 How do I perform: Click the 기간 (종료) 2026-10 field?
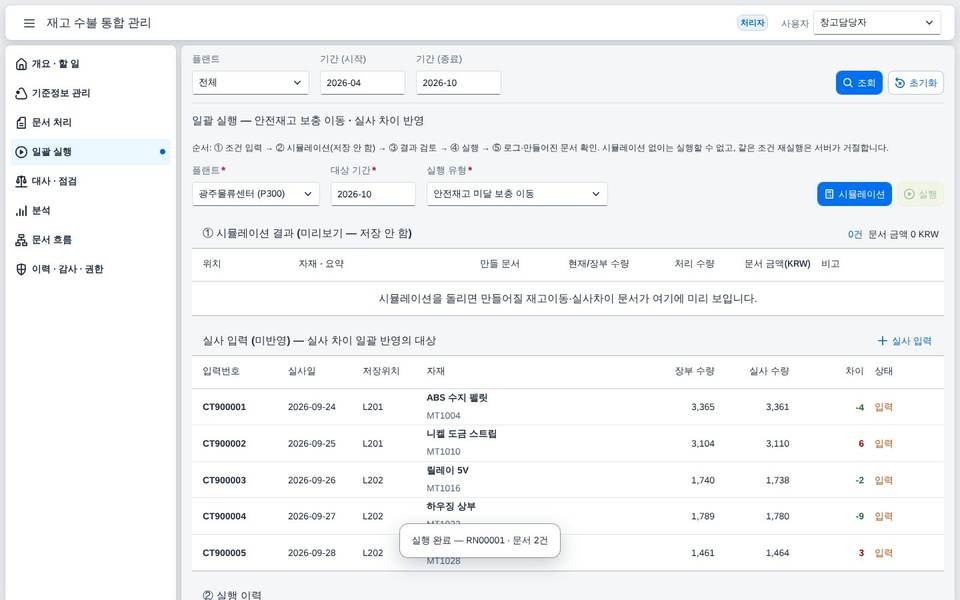pyautogui.click(x=459, y=83)
